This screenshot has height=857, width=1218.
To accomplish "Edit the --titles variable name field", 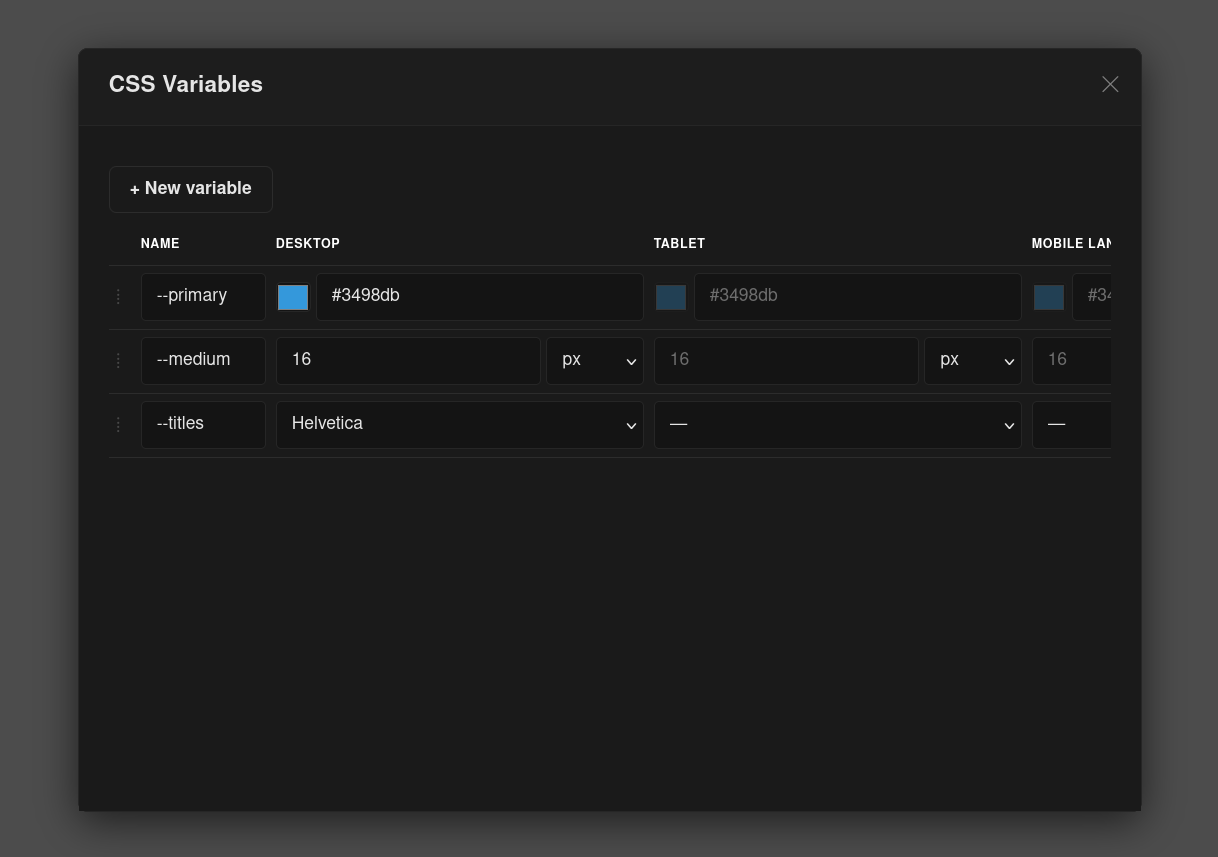I will (x=203, y=425).
